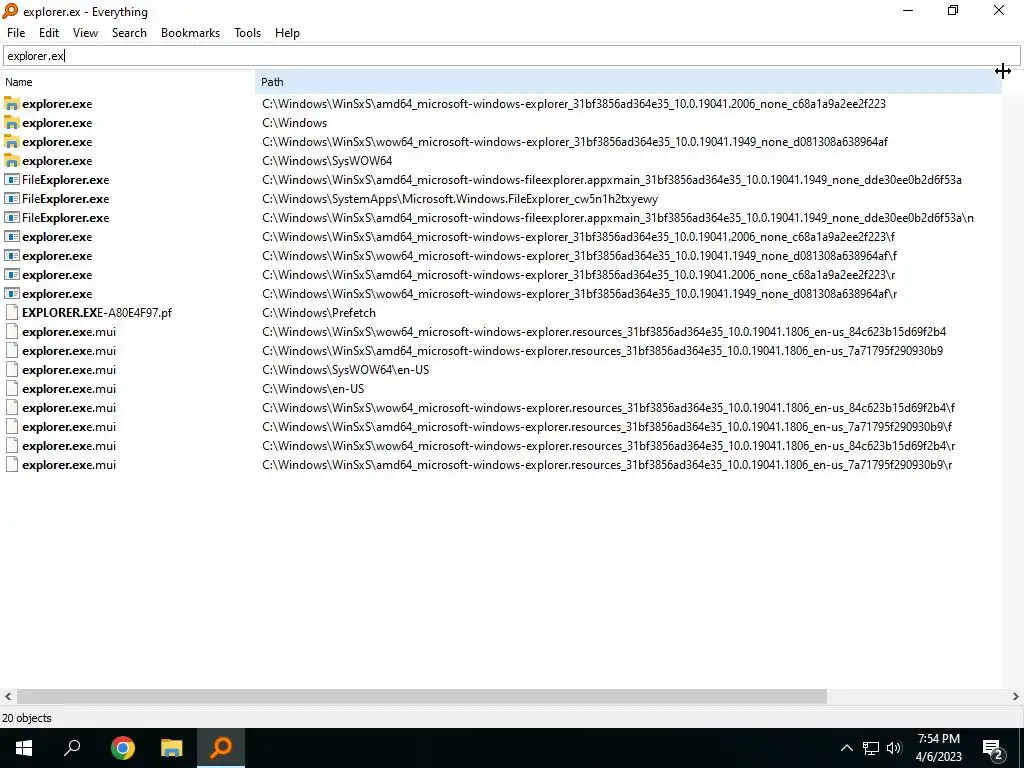The image size is (1024, 768).
Task: Open the Search menu
Action: (129, 33)
